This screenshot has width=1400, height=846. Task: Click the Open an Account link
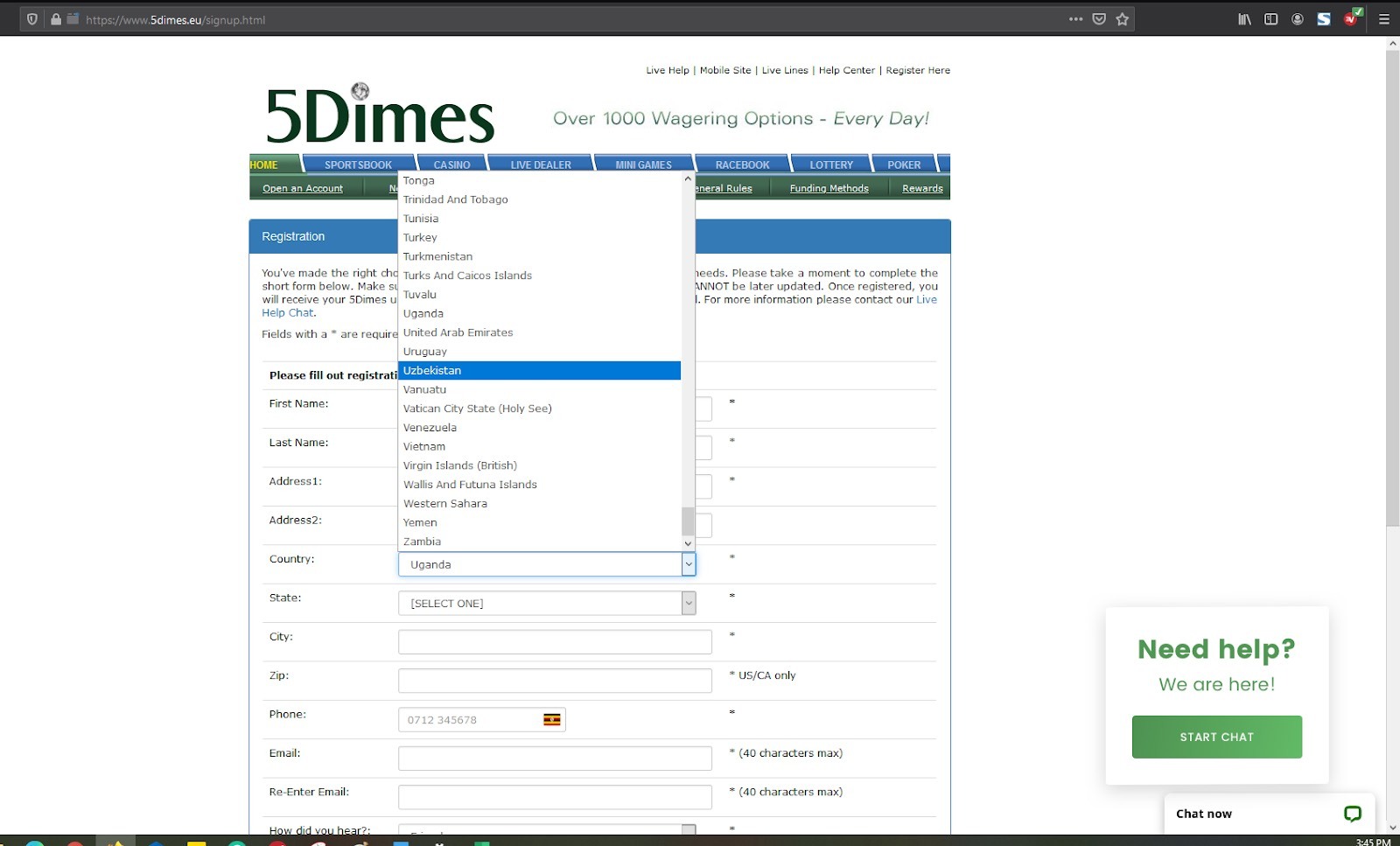click(303, 188)
